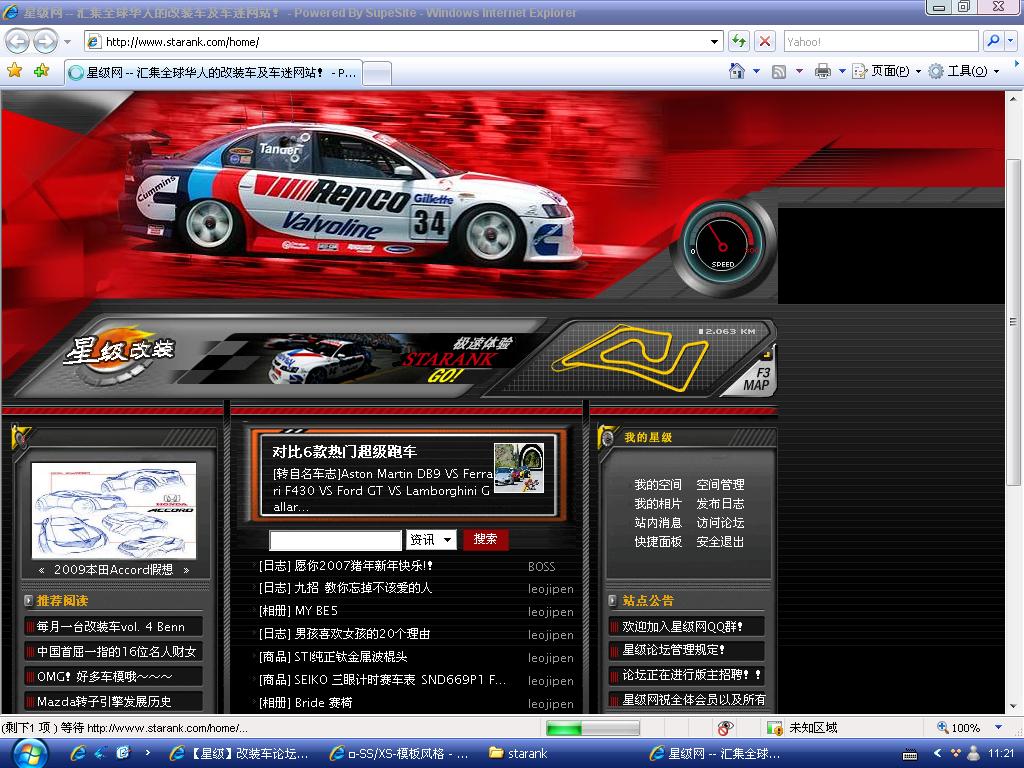Viewport: 1024px width, 768px height.
Task: Open the 资讯 search category dropdown
Action: coord(431,539)
